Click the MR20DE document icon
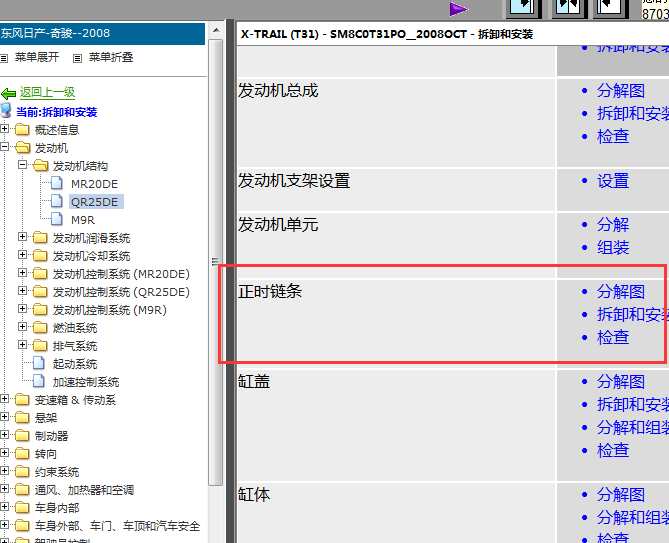This screenshot has height=543, width=669. (57, 183)
